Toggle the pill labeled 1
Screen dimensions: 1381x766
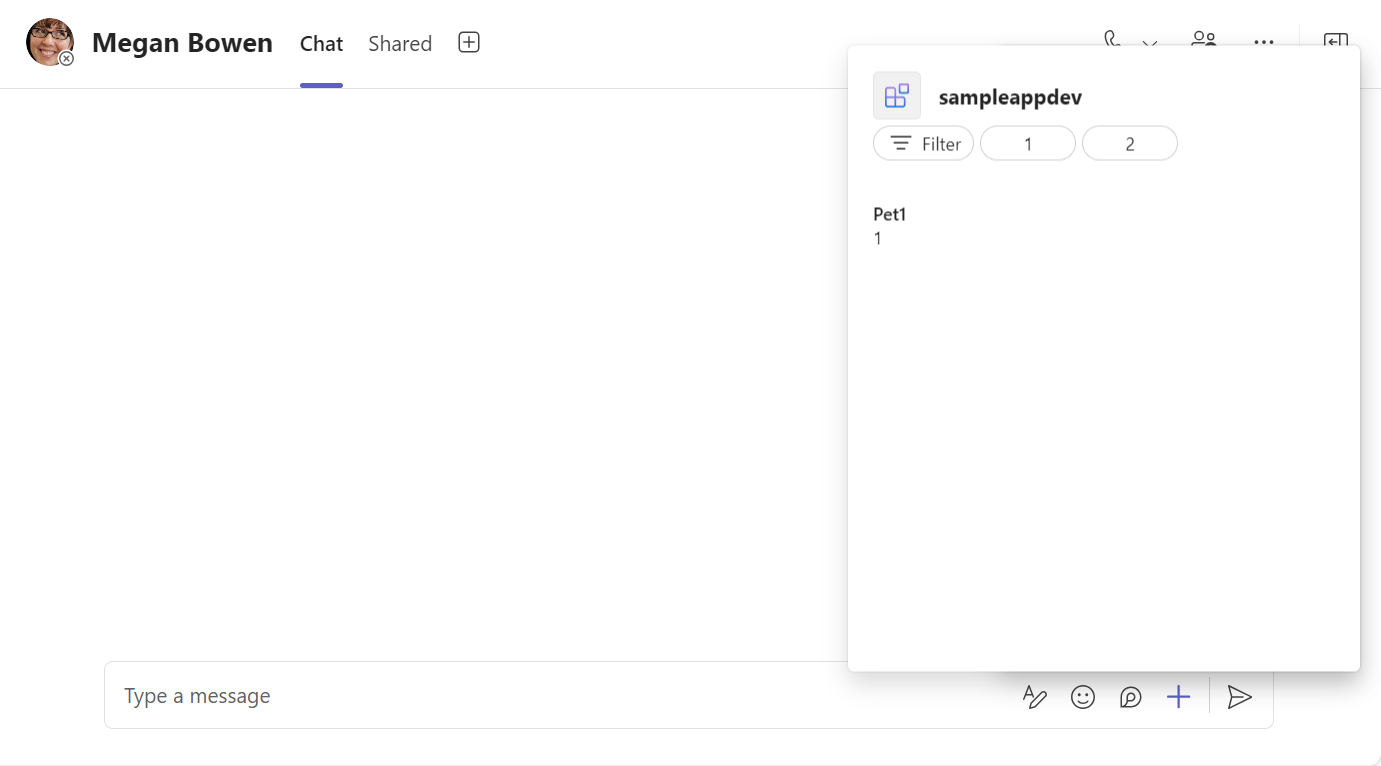[1028, 143]
